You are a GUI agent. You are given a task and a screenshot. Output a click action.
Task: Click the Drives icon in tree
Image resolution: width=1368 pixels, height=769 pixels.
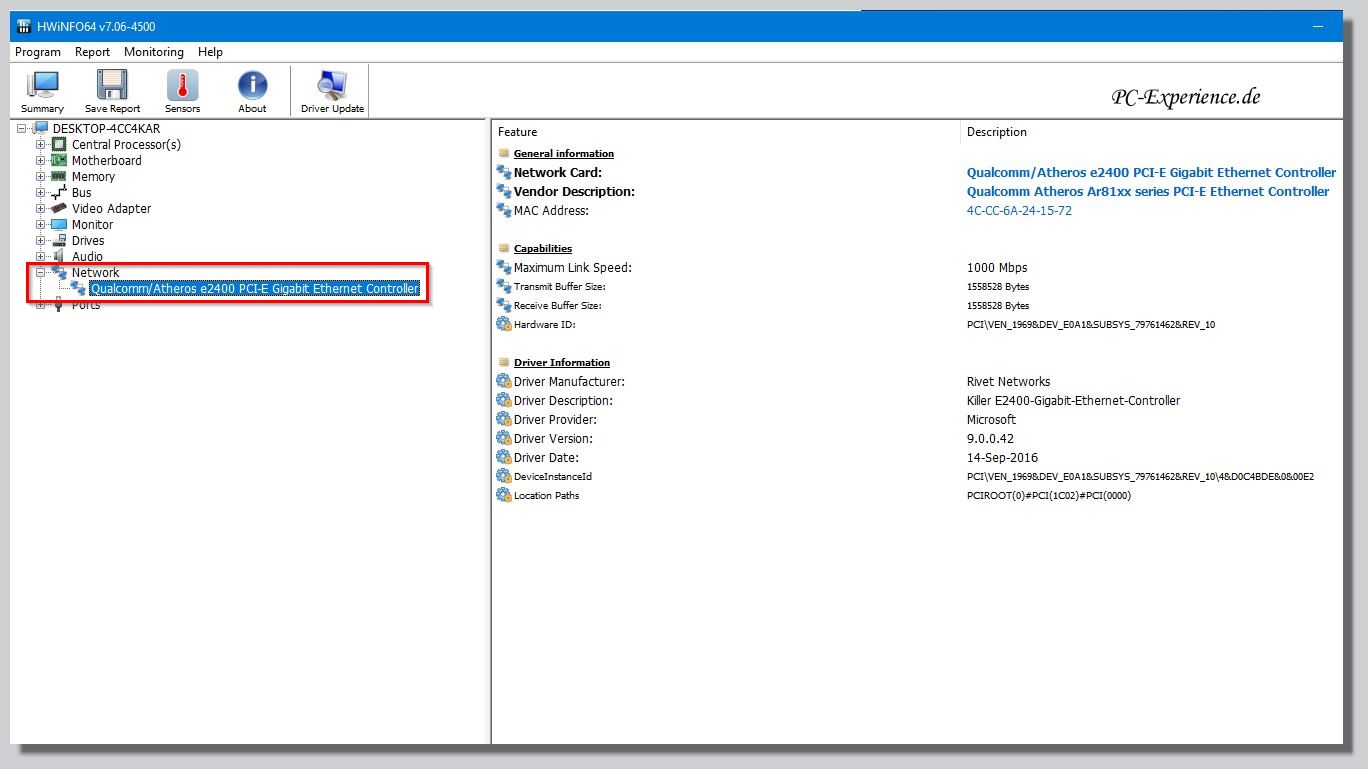[59, 241]
